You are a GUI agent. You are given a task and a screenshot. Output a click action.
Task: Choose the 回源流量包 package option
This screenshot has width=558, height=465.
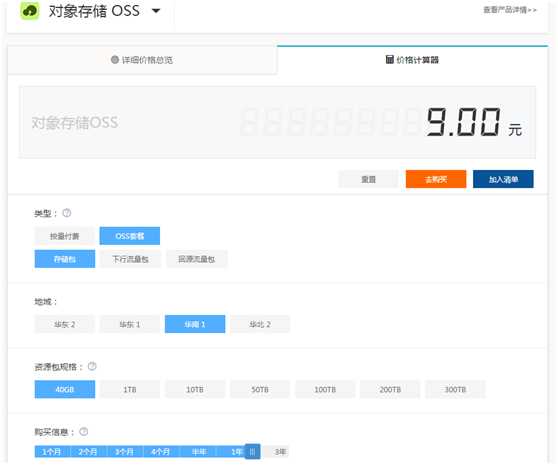[196, 259]
